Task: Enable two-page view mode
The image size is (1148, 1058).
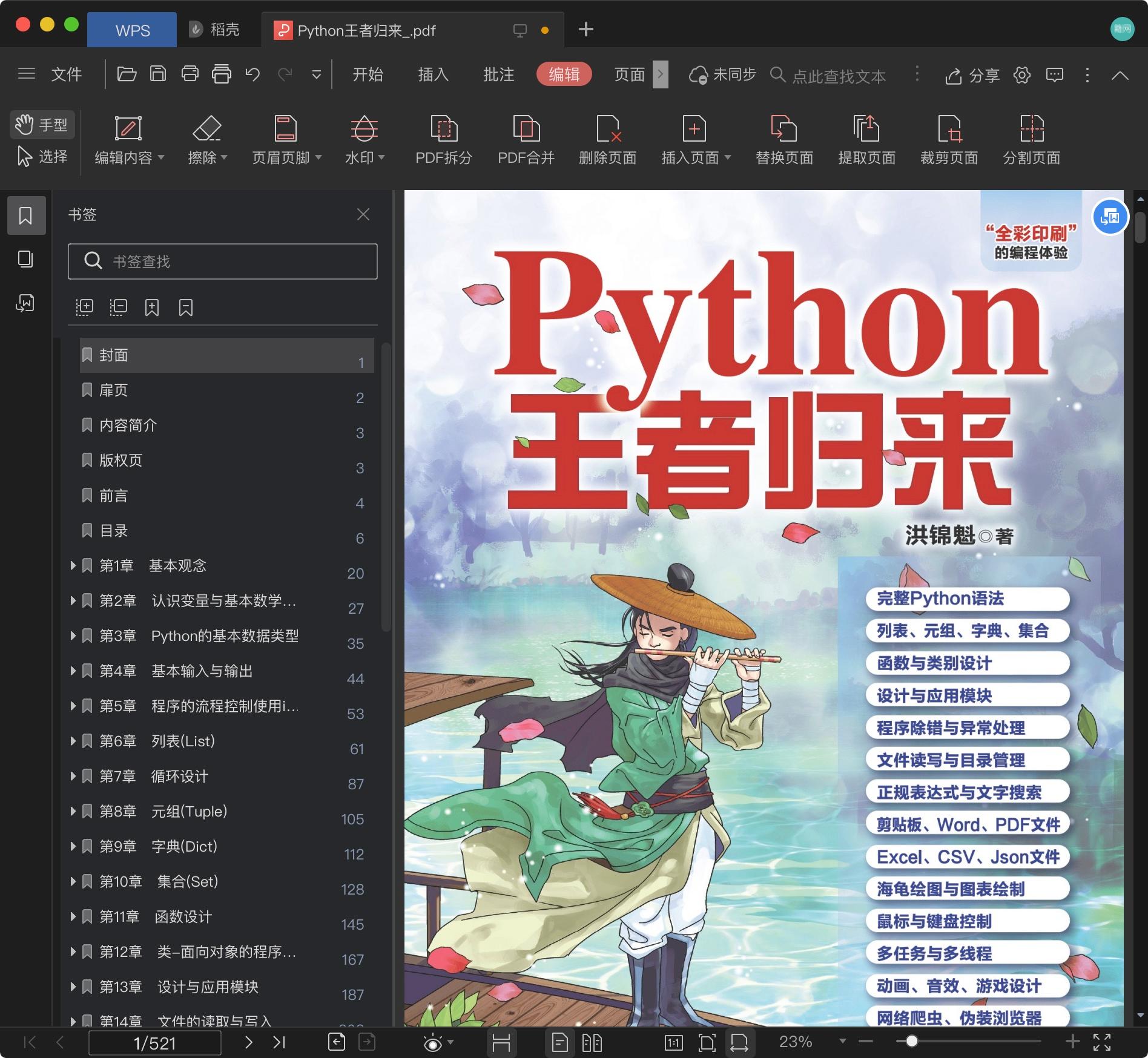Action: click(592, 1042)
